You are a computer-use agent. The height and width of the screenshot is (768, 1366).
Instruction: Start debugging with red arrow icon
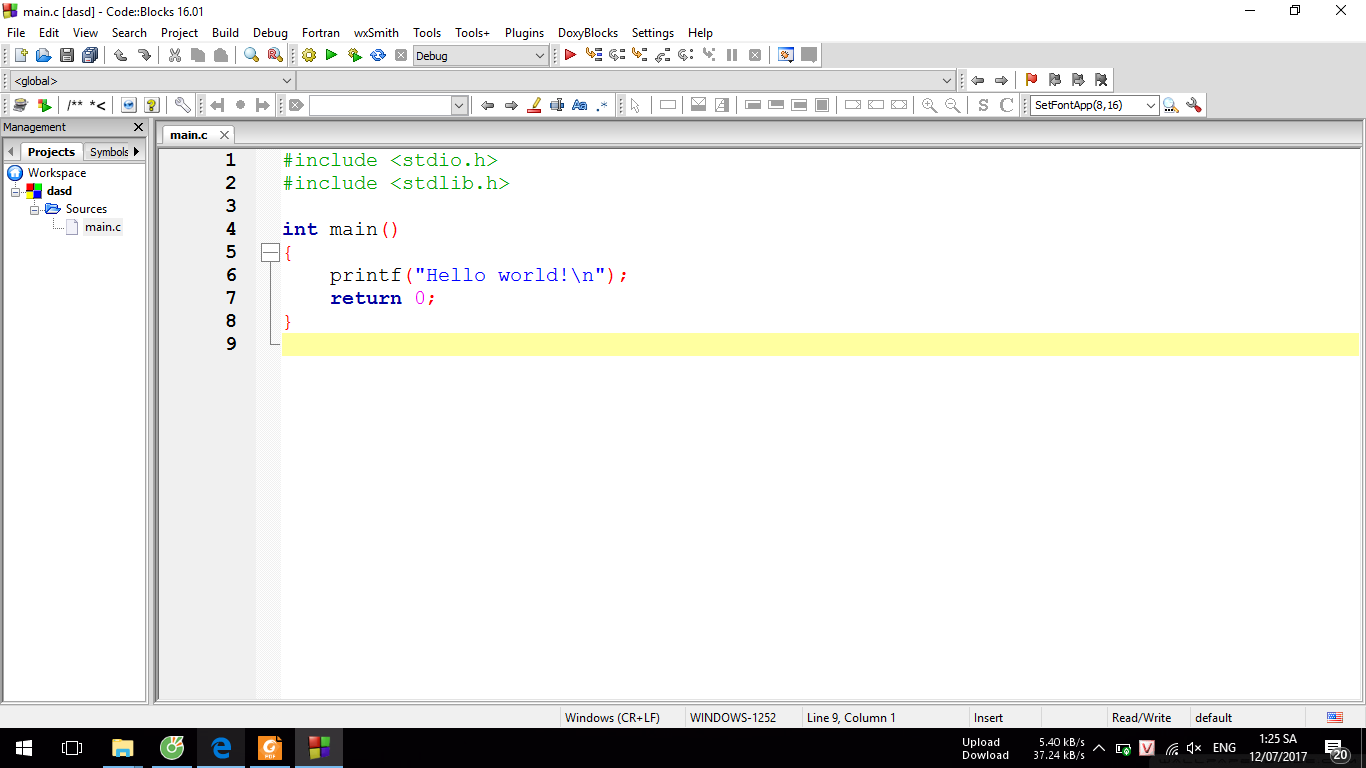pyautogui.click(x=570, y=55)
